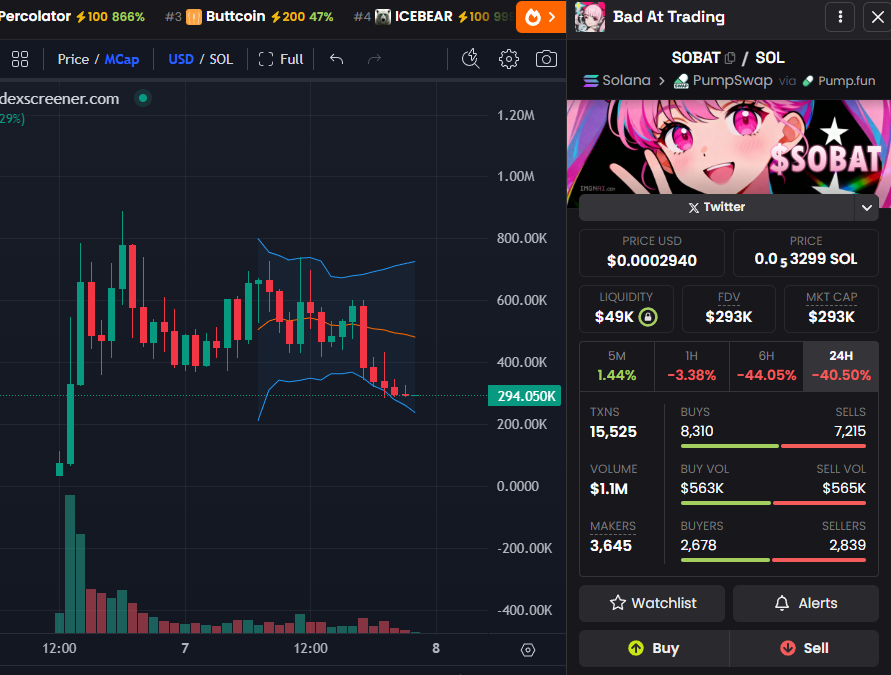Open the Pump.fun link
This screenshot has width=891, height=675.
pyautogui.click(x=839, y=81)
